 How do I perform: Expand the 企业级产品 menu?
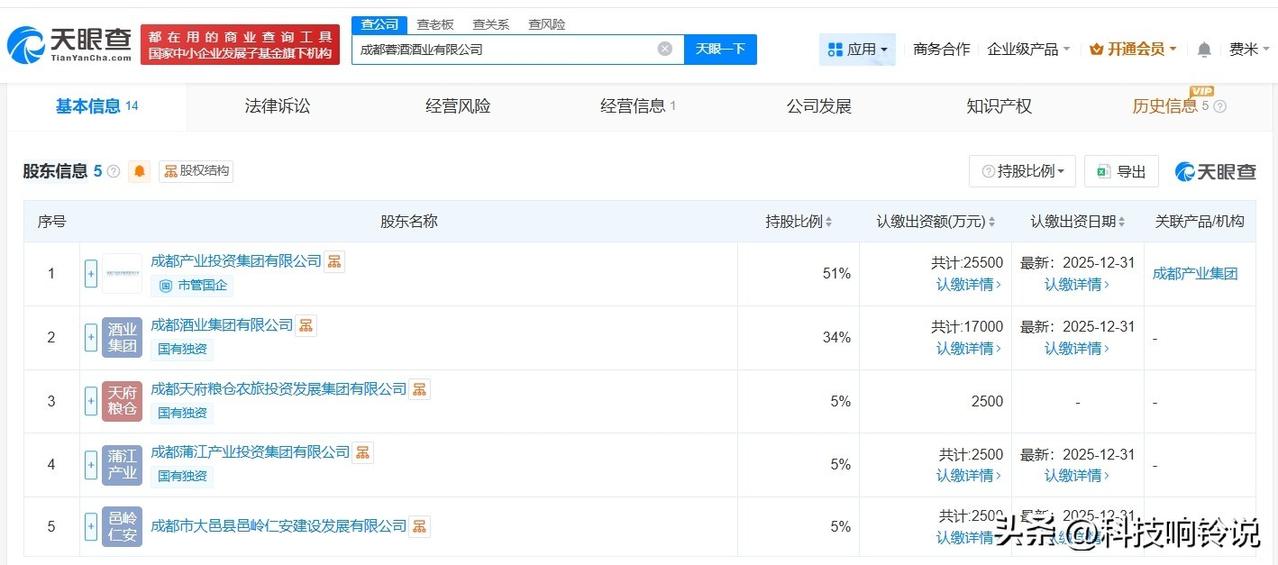(1028, 49)
